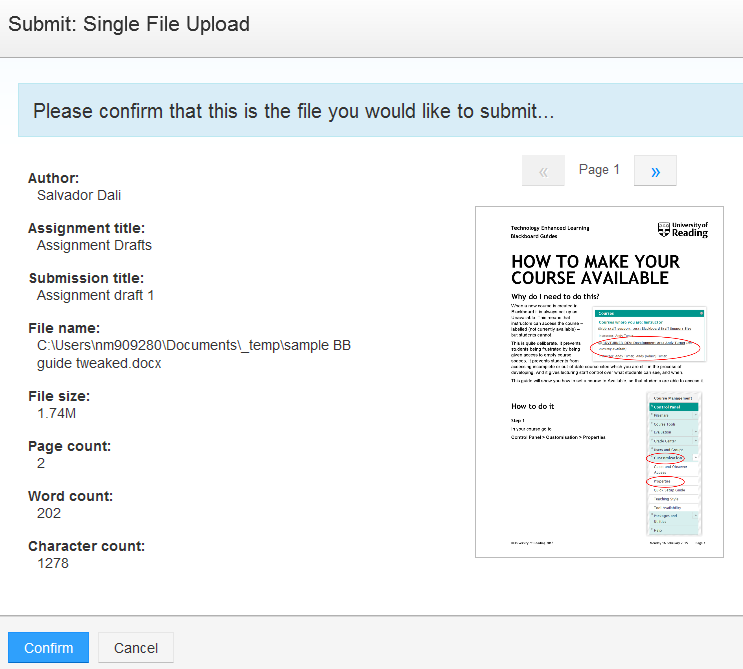This screenshot has width=743, height=669.
Task: Click the University of Reading logo in preview
Action: click(x=683, y=230)
